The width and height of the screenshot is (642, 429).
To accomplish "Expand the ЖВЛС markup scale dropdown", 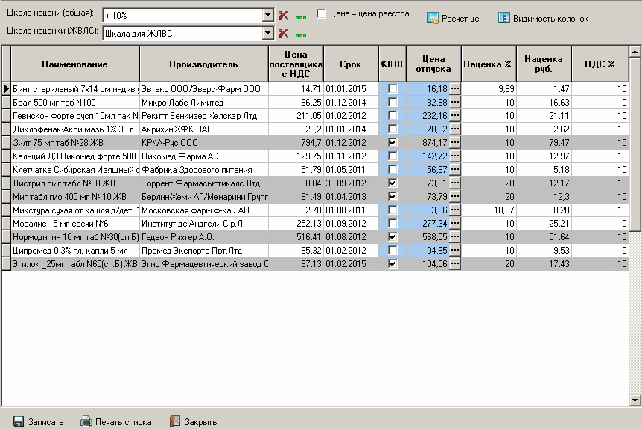I will pyautogui.click(x=267, y=33).
